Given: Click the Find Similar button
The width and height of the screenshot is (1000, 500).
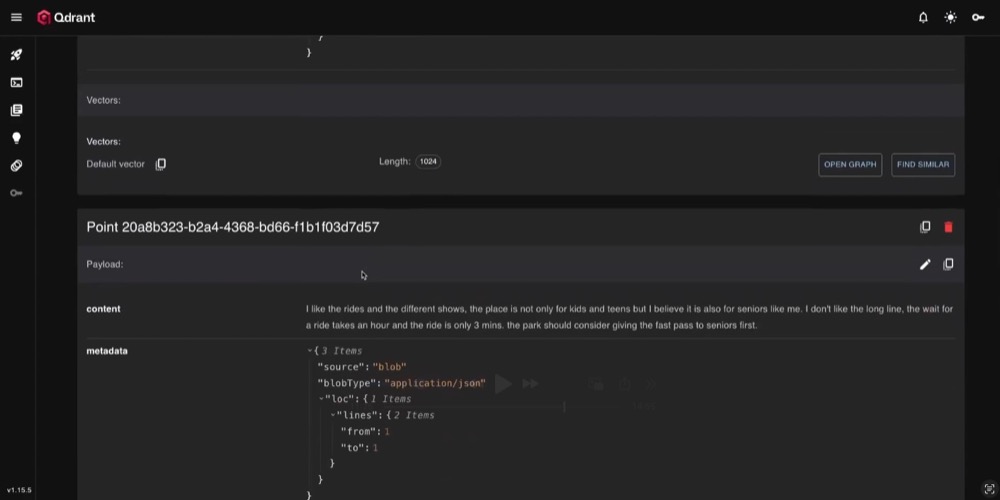Looking at the screenshot, I should (922, 165).
